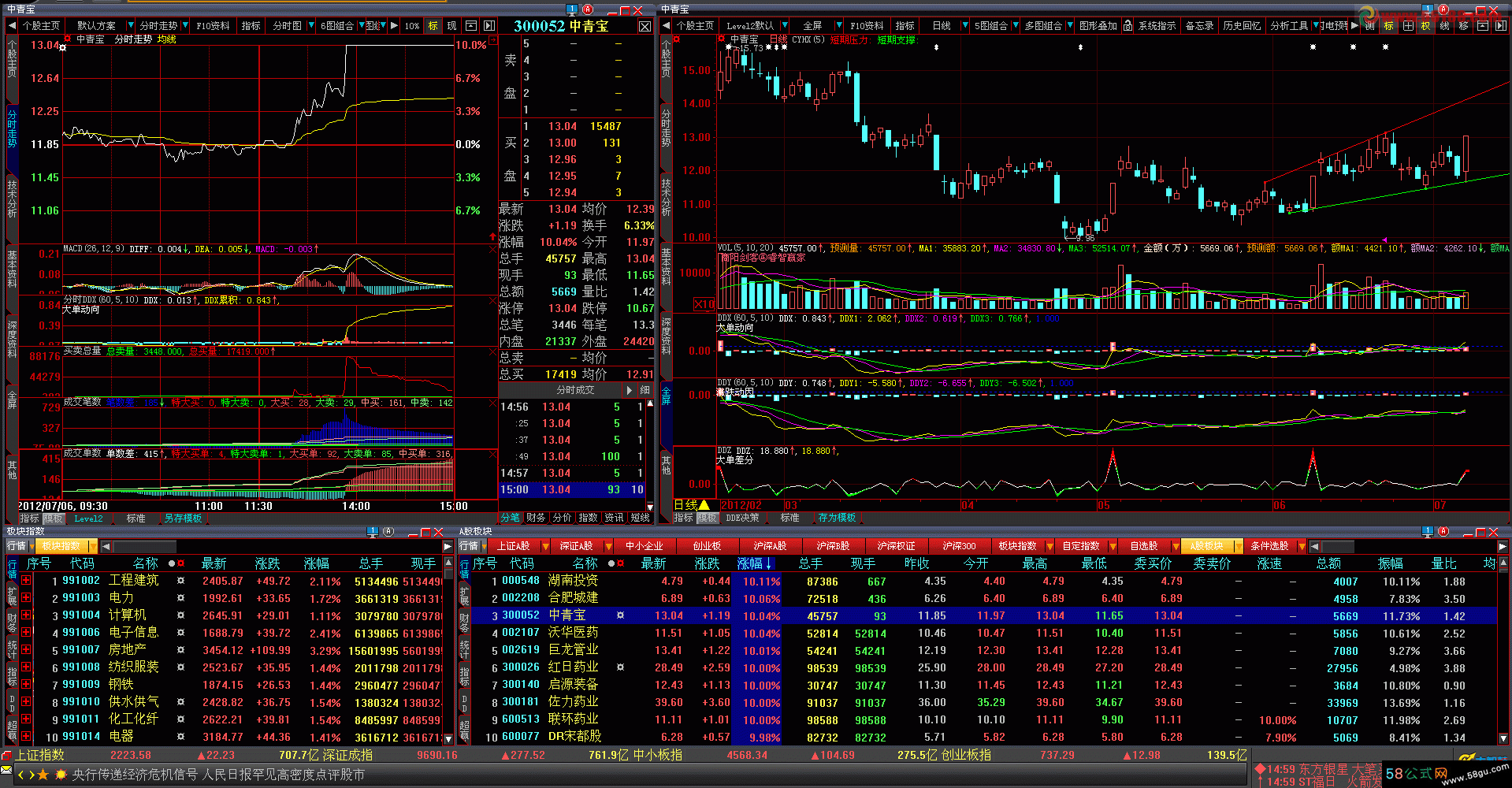Expand the plus icon for row 991002 工程建筑

click(x=26, y=581)
